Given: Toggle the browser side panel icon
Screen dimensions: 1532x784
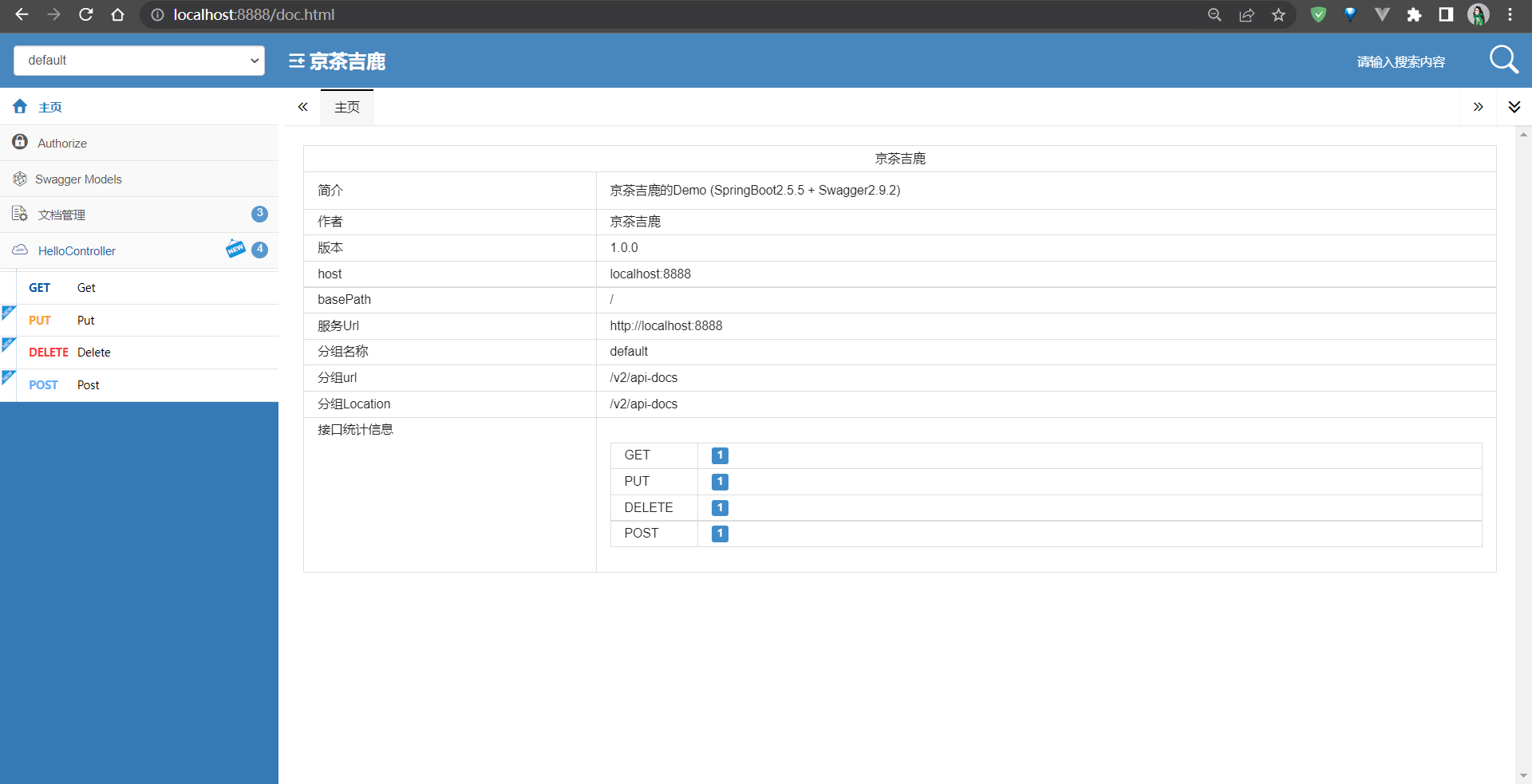Looking at the screenshot, I should (1446, 14).
